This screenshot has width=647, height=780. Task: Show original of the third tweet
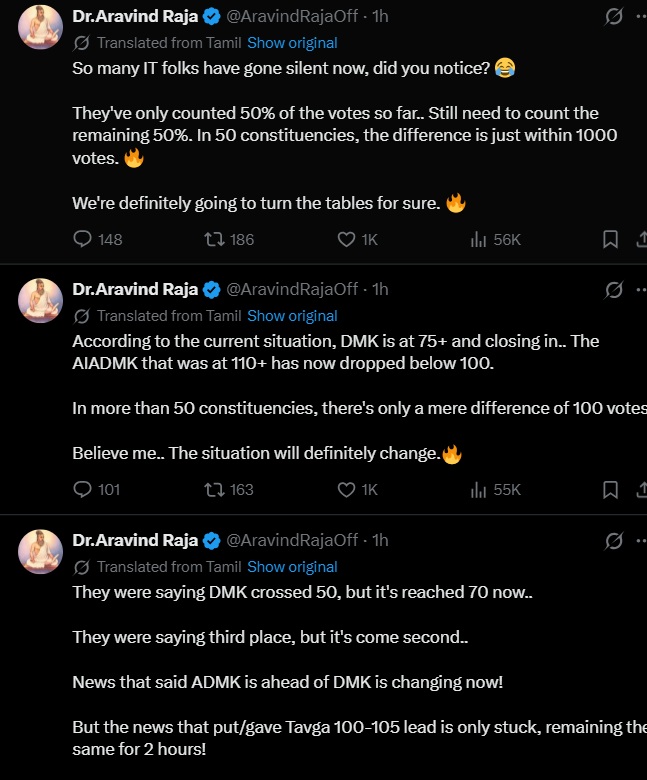292,567
